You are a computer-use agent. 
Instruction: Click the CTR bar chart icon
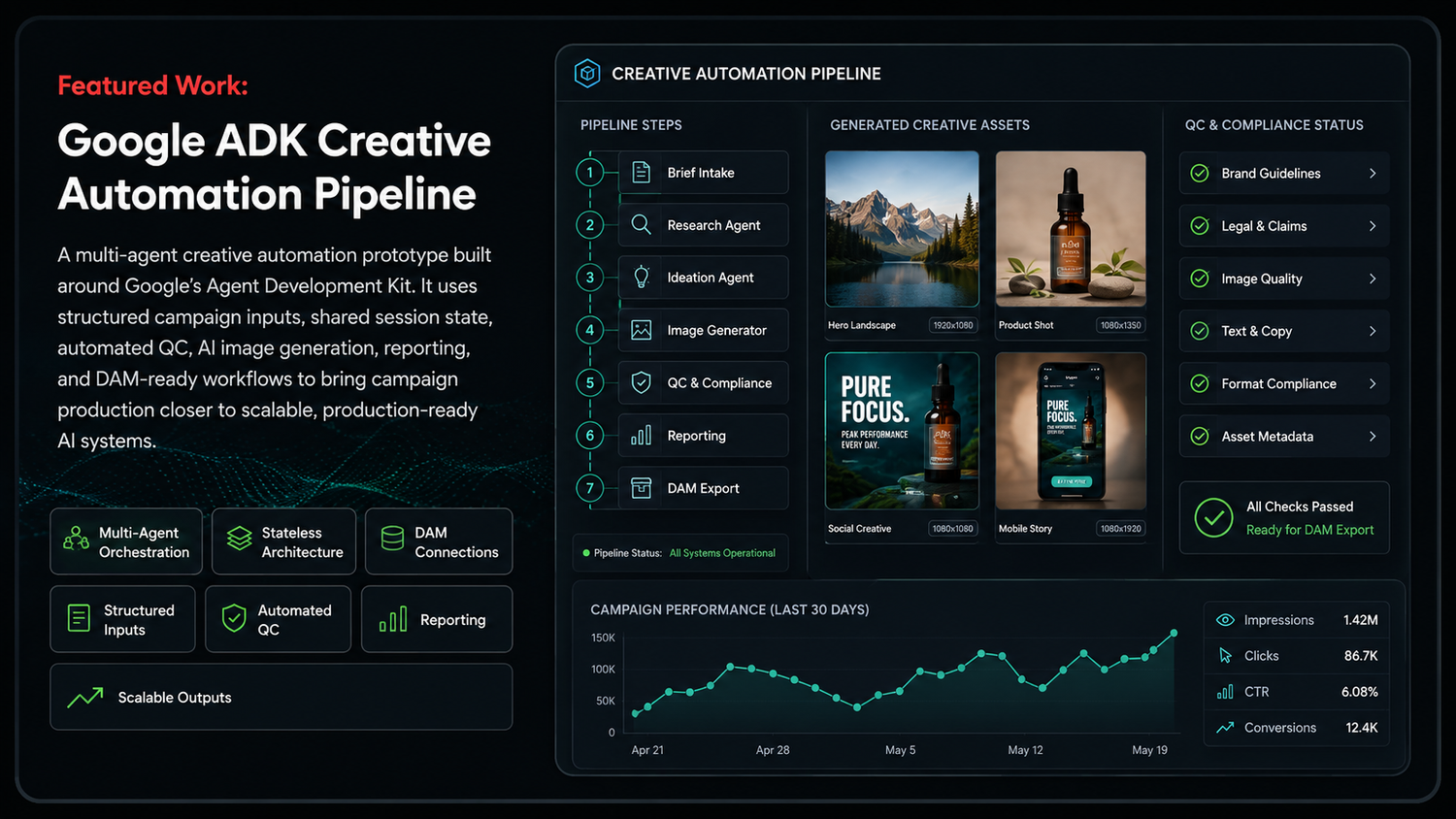coord(1225,692)
